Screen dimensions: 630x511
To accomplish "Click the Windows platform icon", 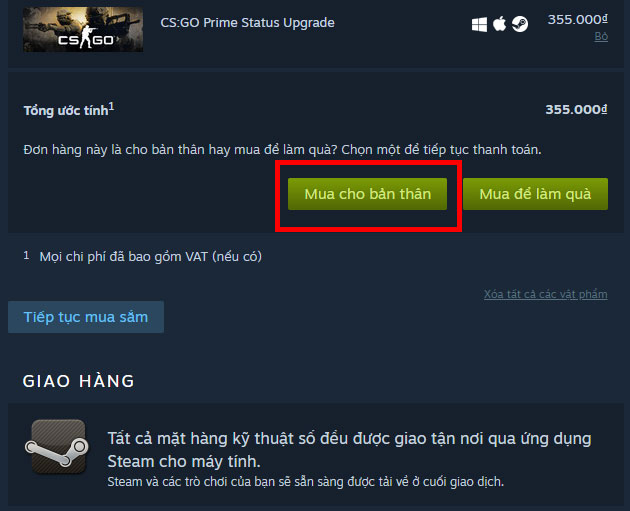I will tap(479, 25).
